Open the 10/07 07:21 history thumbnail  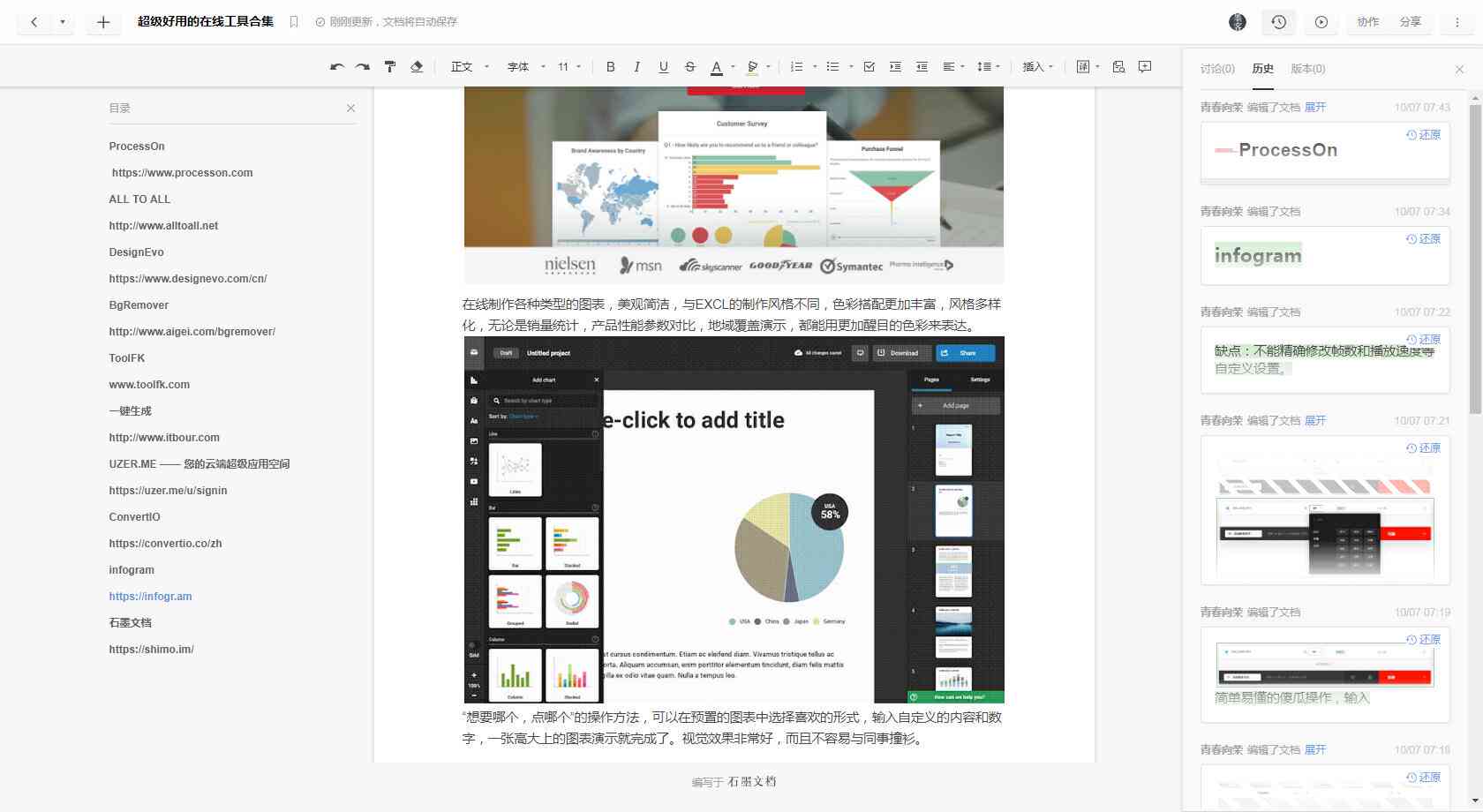1325,510
